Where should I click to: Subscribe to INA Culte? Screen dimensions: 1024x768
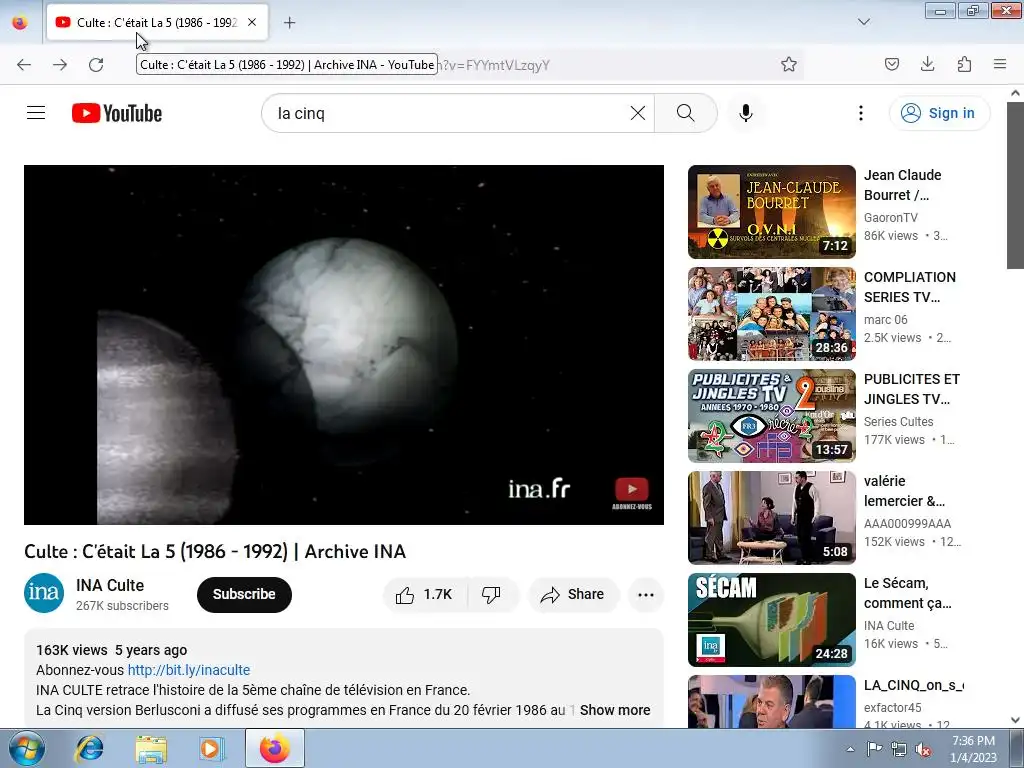[244, 594]
